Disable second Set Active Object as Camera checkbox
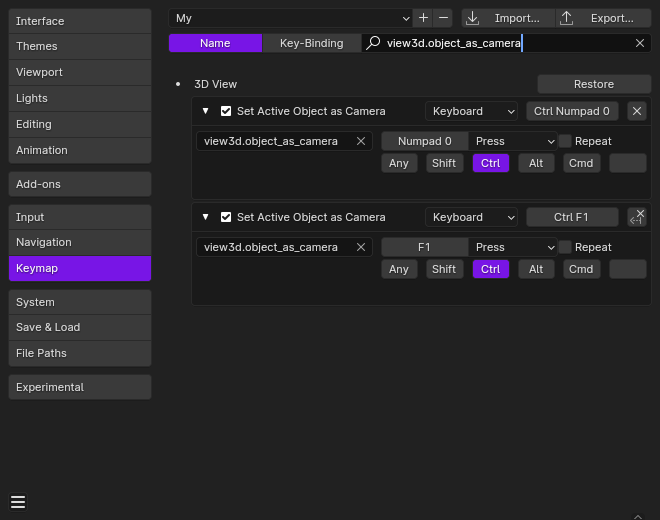The height and width of the screenshot is (520, 660). click(226, 217)
